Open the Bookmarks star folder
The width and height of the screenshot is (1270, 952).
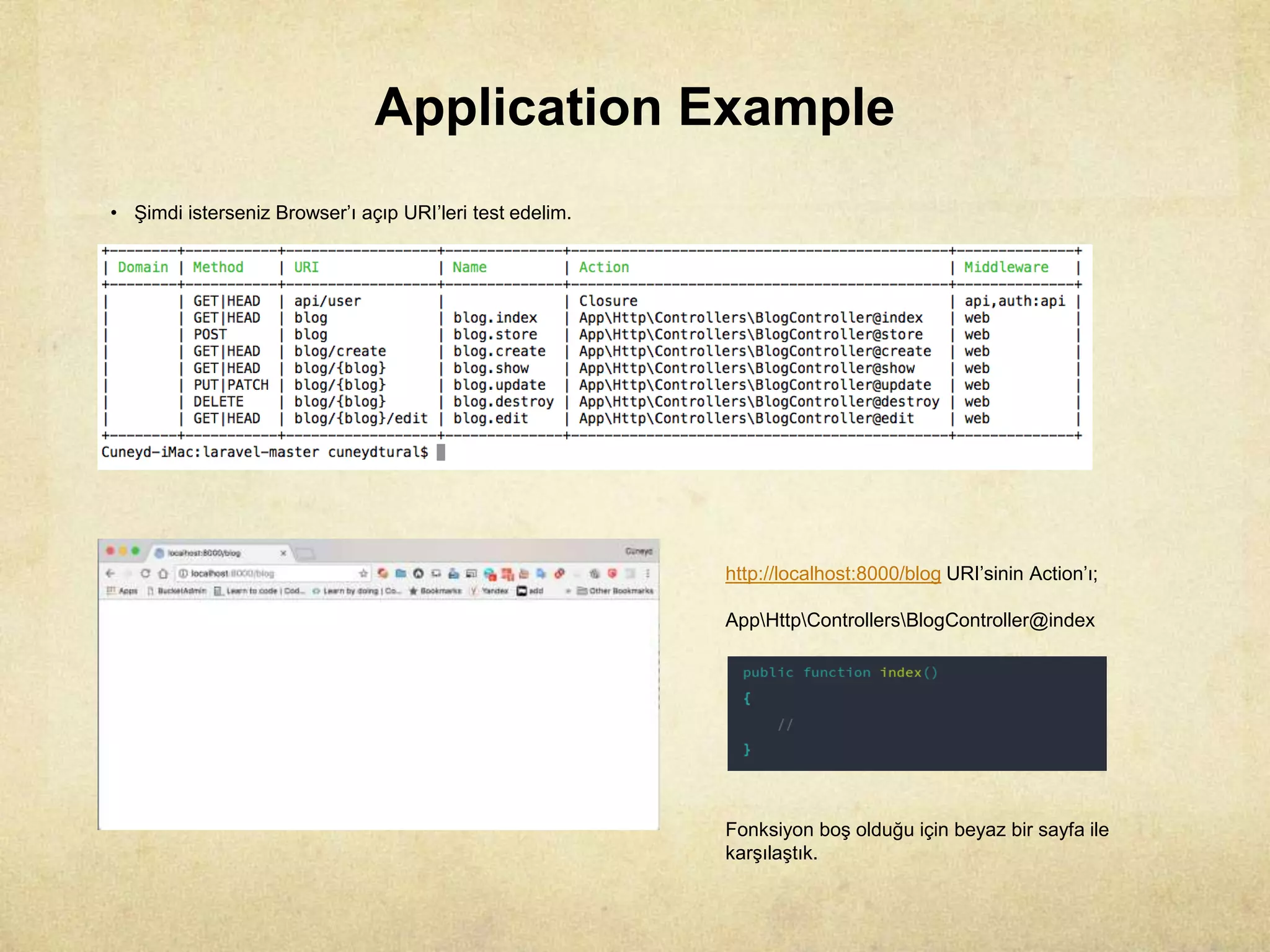[x=435, y=591]
